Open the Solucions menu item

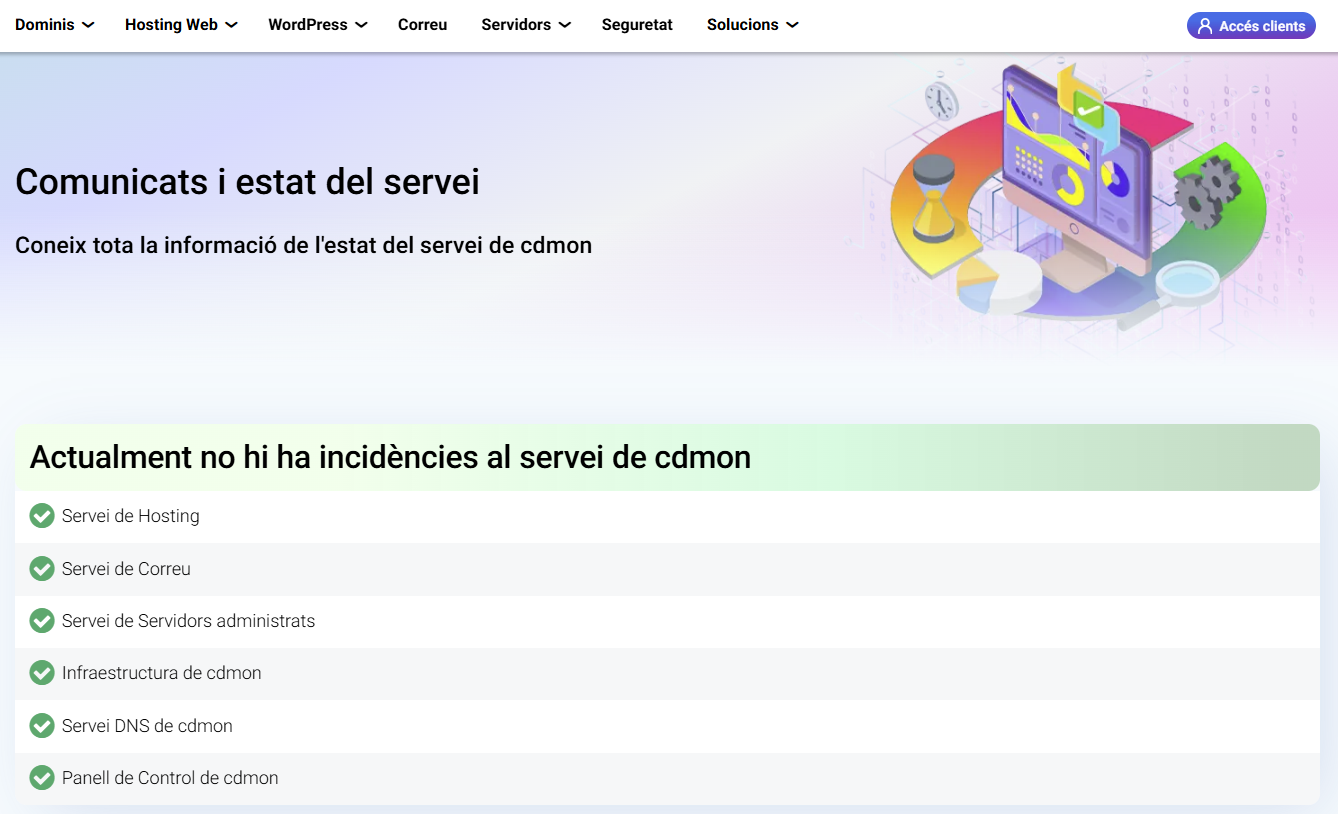pyautogui.click(x=742, y=25)
